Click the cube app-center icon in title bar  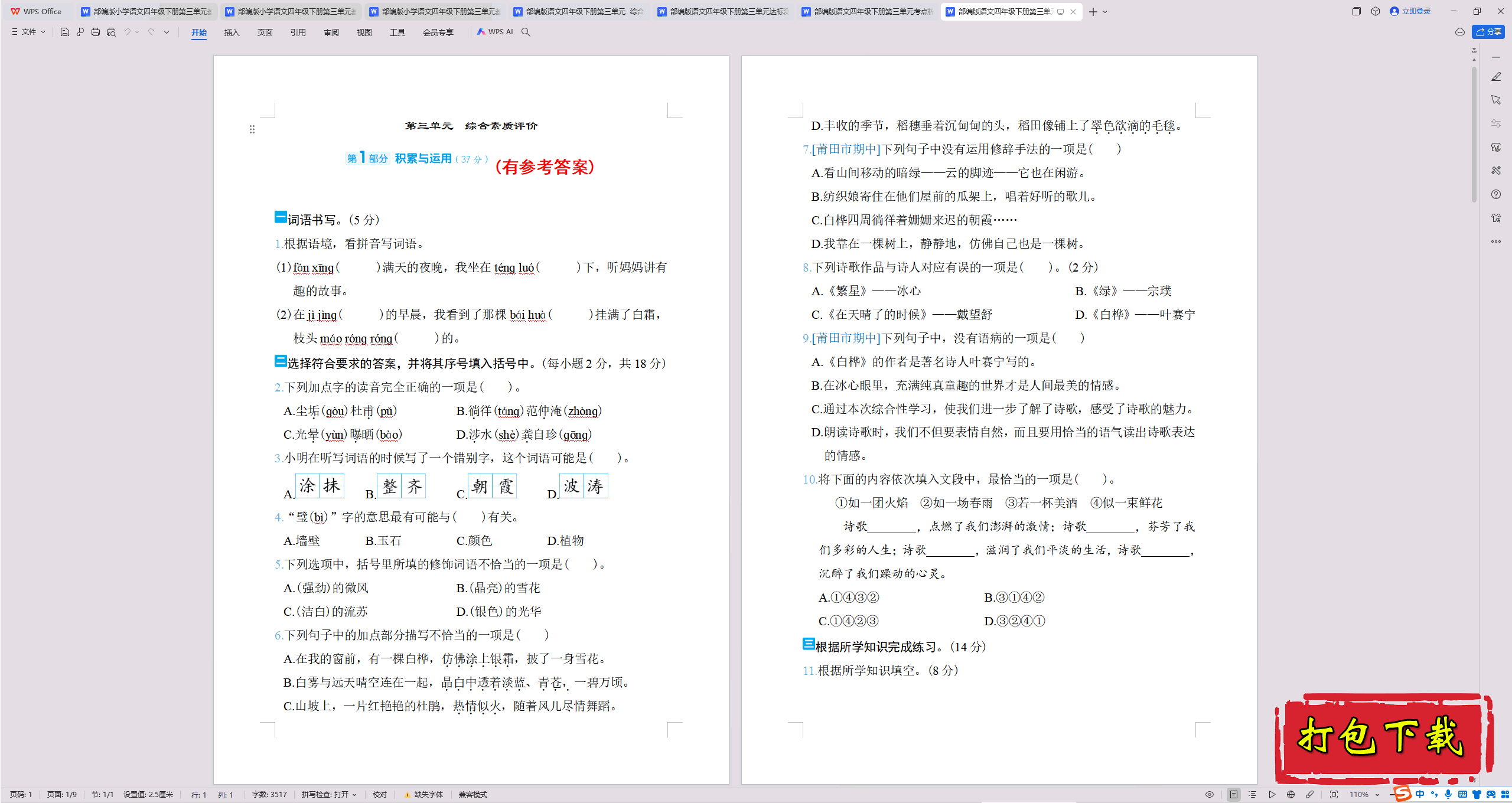click(x=1376, y=11)
